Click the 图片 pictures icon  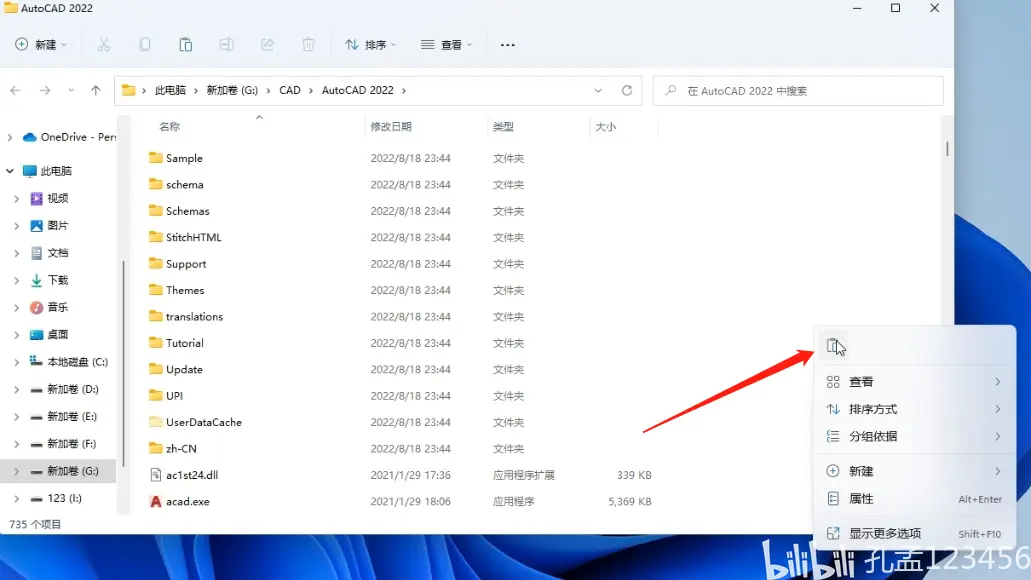[37, 226]
